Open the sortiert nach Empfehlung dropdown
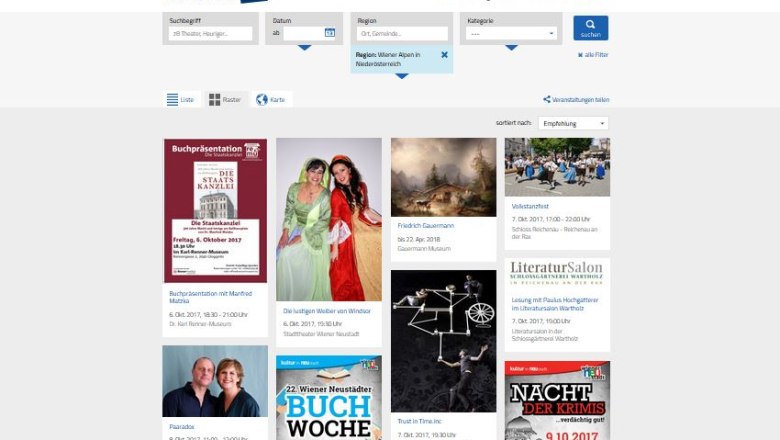 (x=573, y=123)
